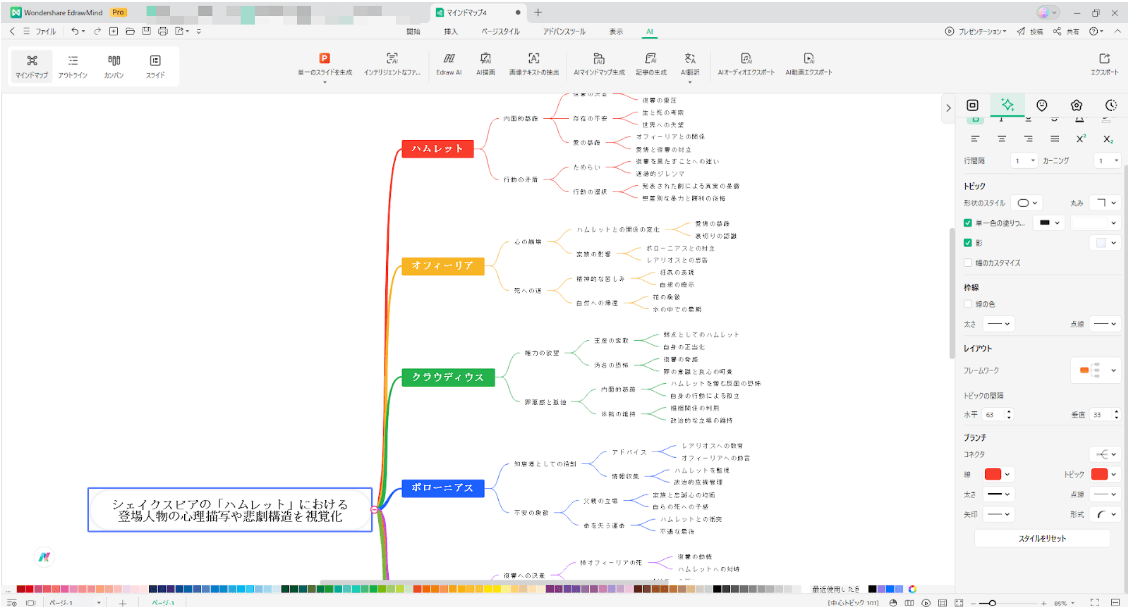Switch to Kanban (カンバン) view
This screenshot has height=607, width=1128.
tap(114, 65)
